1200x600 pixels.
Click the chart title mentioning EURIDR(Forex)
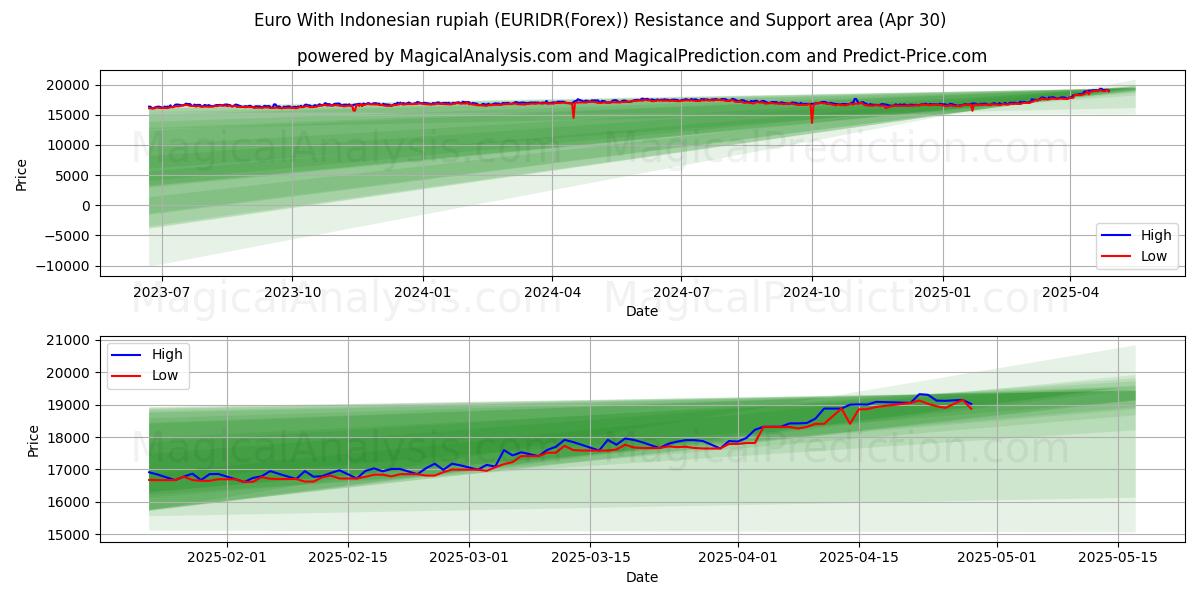[x=600, y=20]
